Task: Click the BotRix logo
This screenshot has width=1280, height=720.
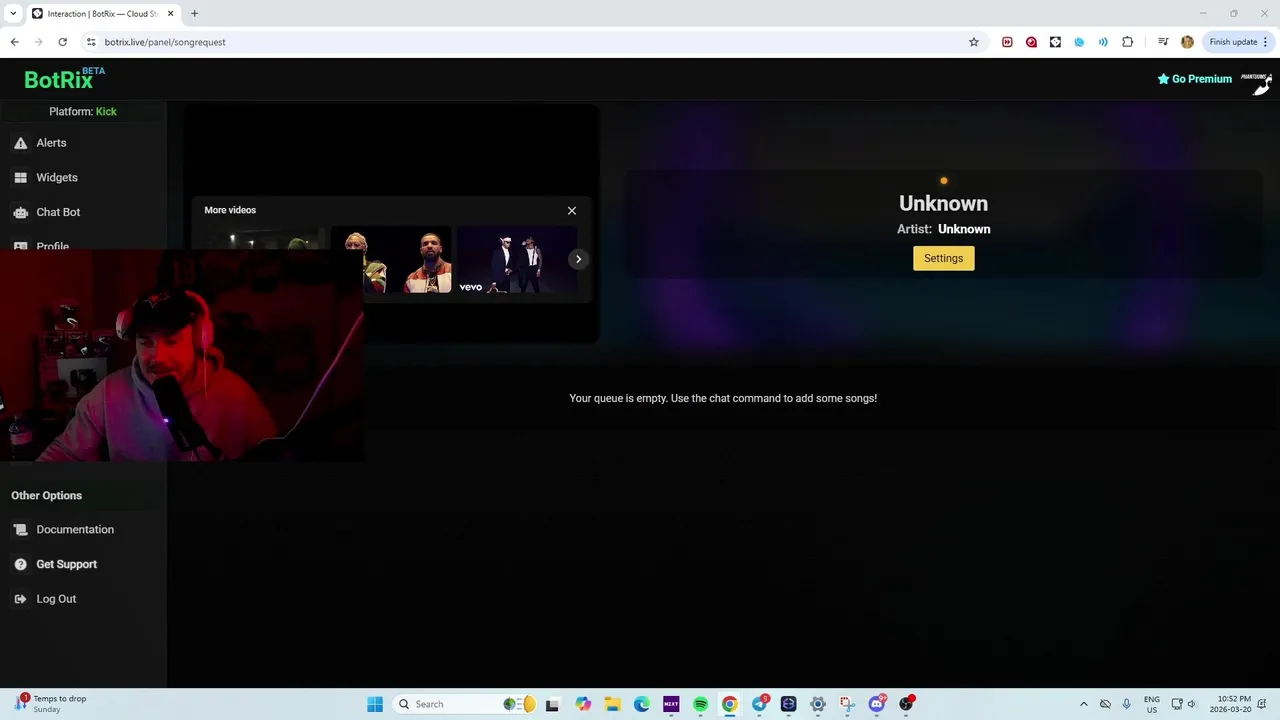Action: point(64,79)
